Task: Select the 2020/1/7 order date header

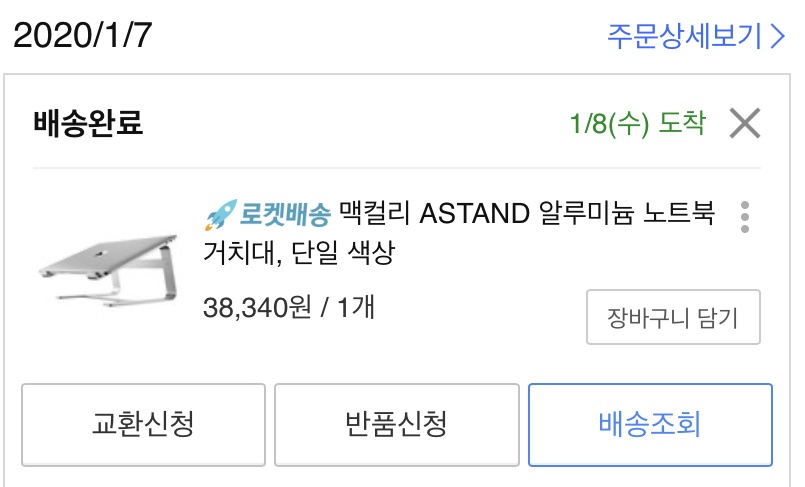Action: click(83, 35)
